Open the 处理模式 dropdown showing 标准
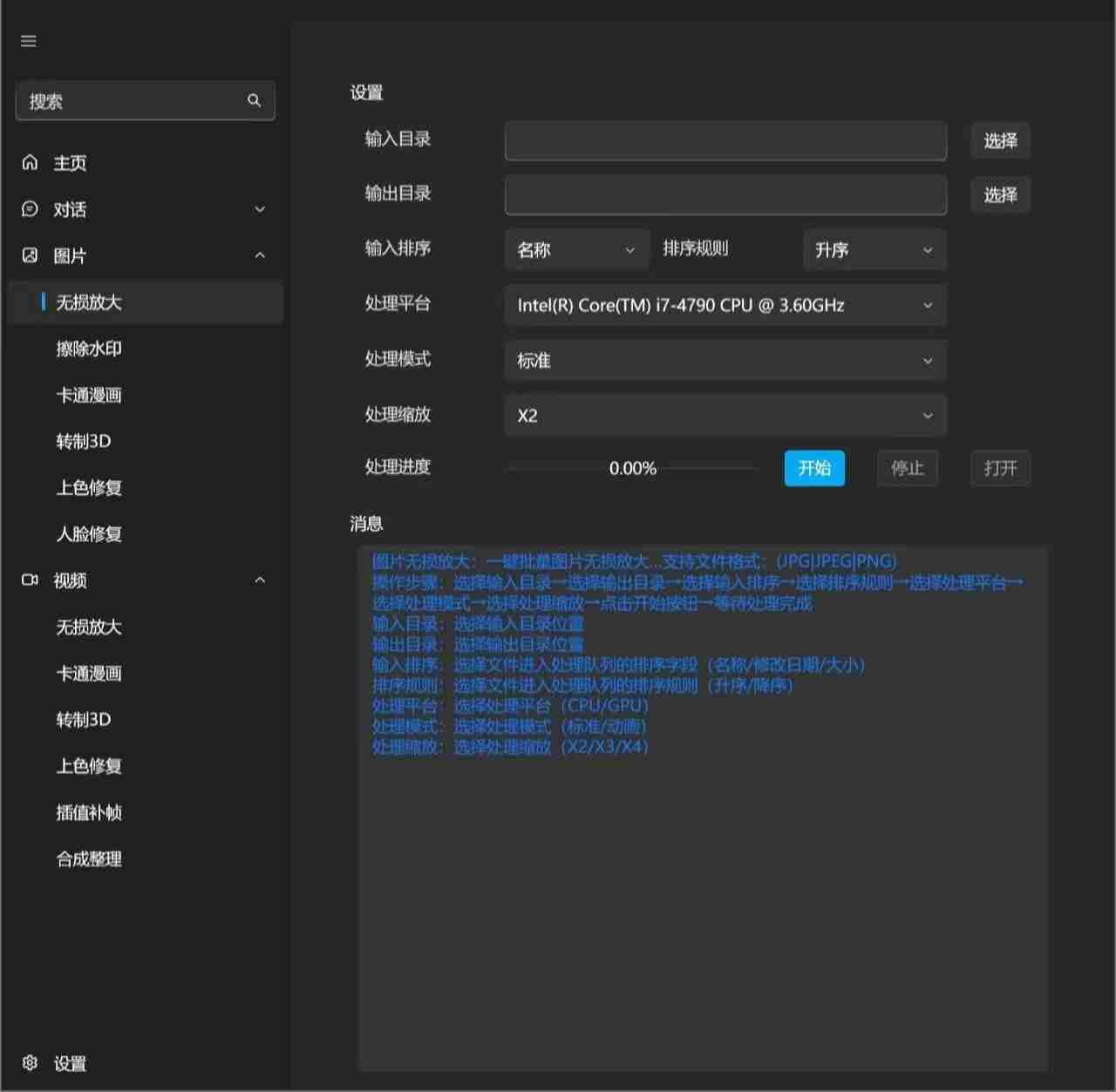 725,360
